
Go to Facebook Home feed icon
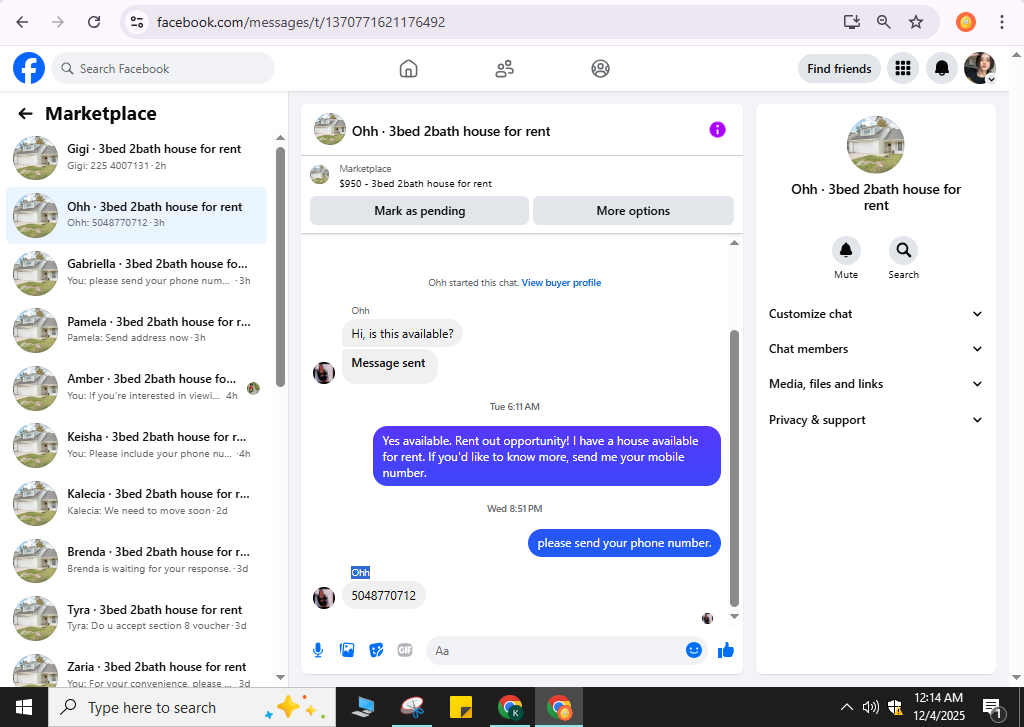click(x=408, y=69)
